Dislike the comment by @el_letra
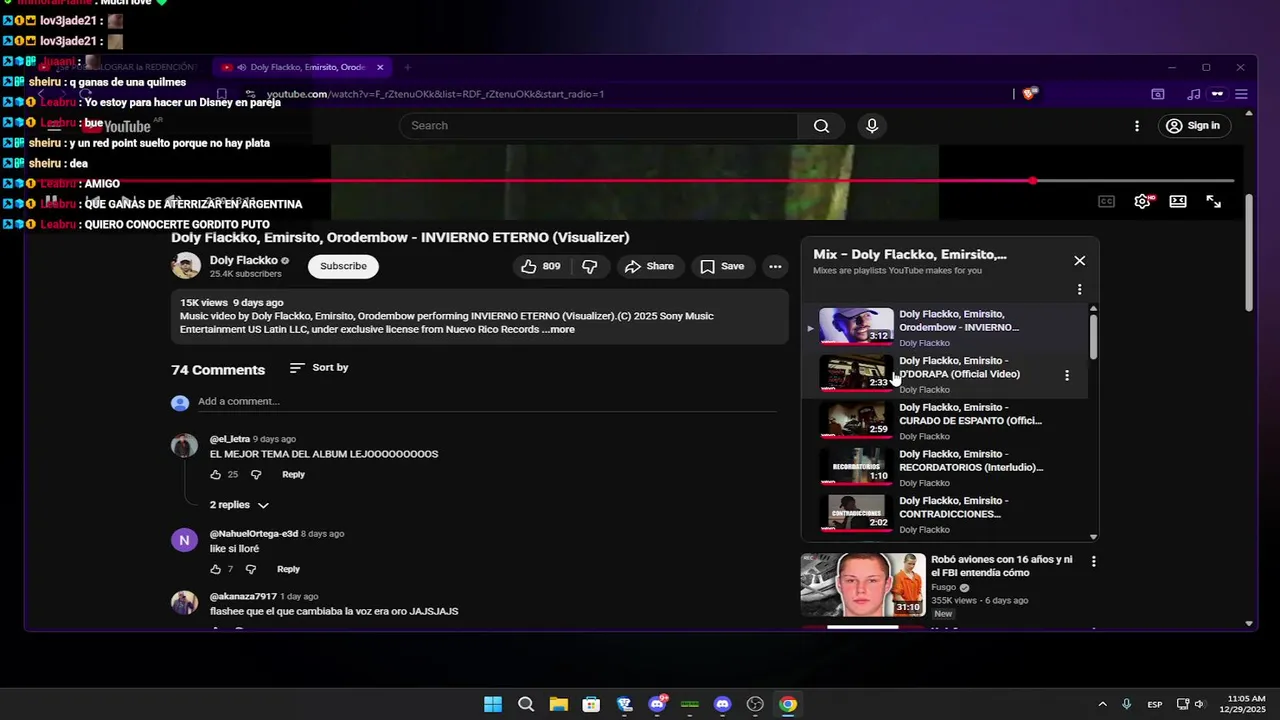Viewport: 1280px width, 720px height. click(256, 475)
